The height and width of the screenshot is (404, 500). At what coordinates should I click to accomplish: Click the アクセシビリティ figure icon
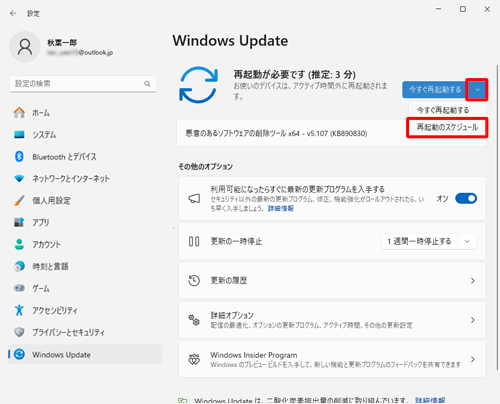[19, 310]
